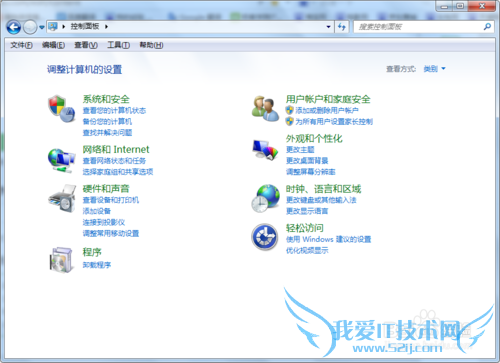Maximize the Control Panel window
The width and height of the screenshot is (500, 363).
(460, 6)
